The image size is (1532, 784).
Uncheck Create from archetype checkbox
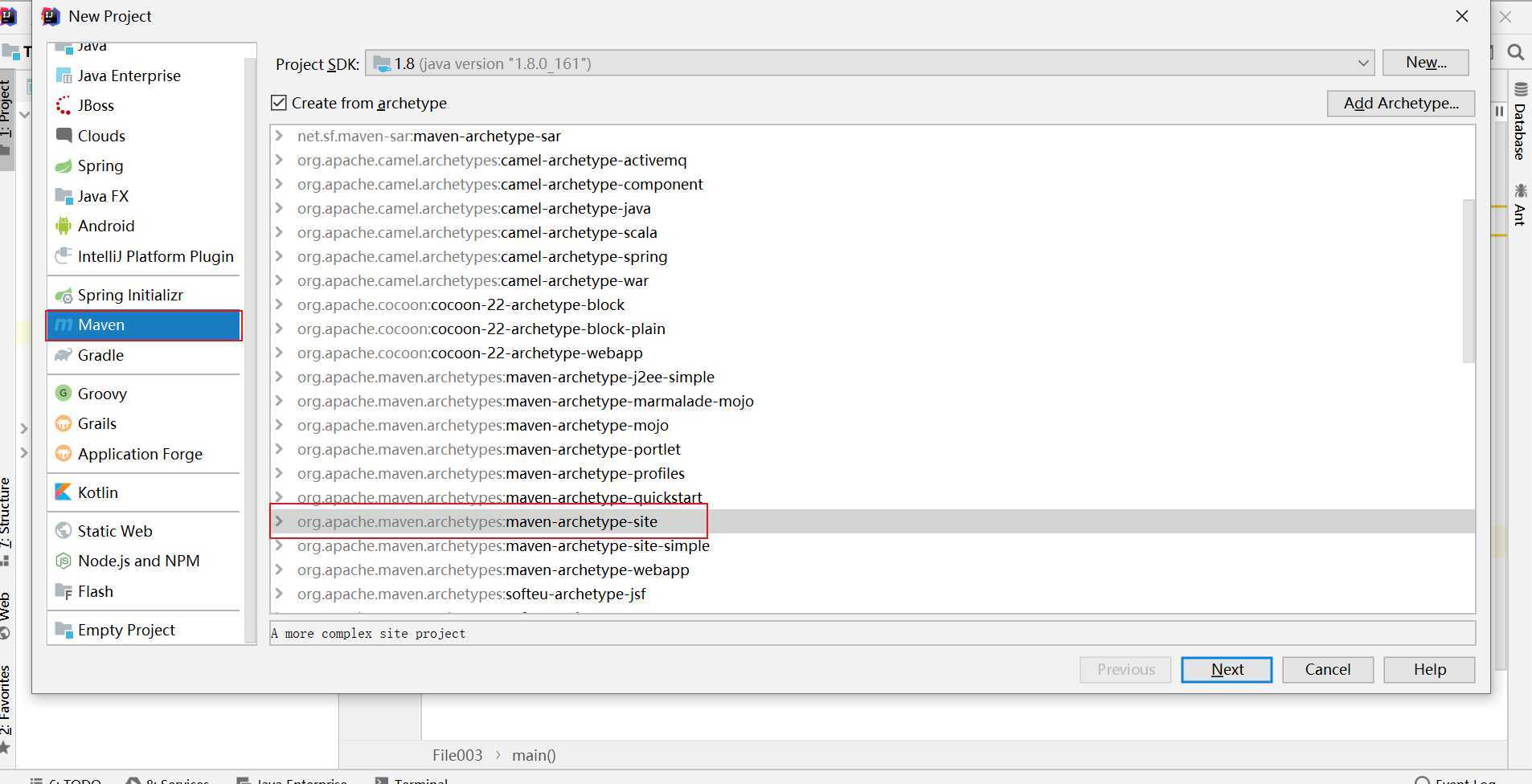coord(279,103)
